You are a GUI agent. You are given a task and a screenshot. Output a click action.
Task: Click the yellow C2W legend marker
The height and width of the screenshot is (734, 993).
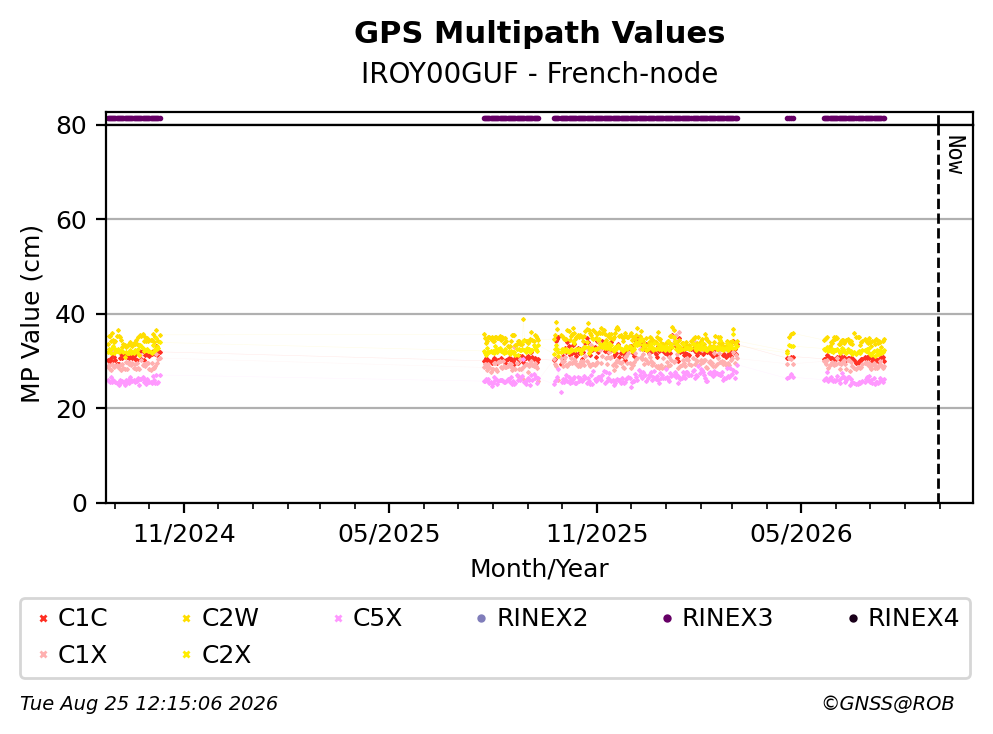(187, 618)
